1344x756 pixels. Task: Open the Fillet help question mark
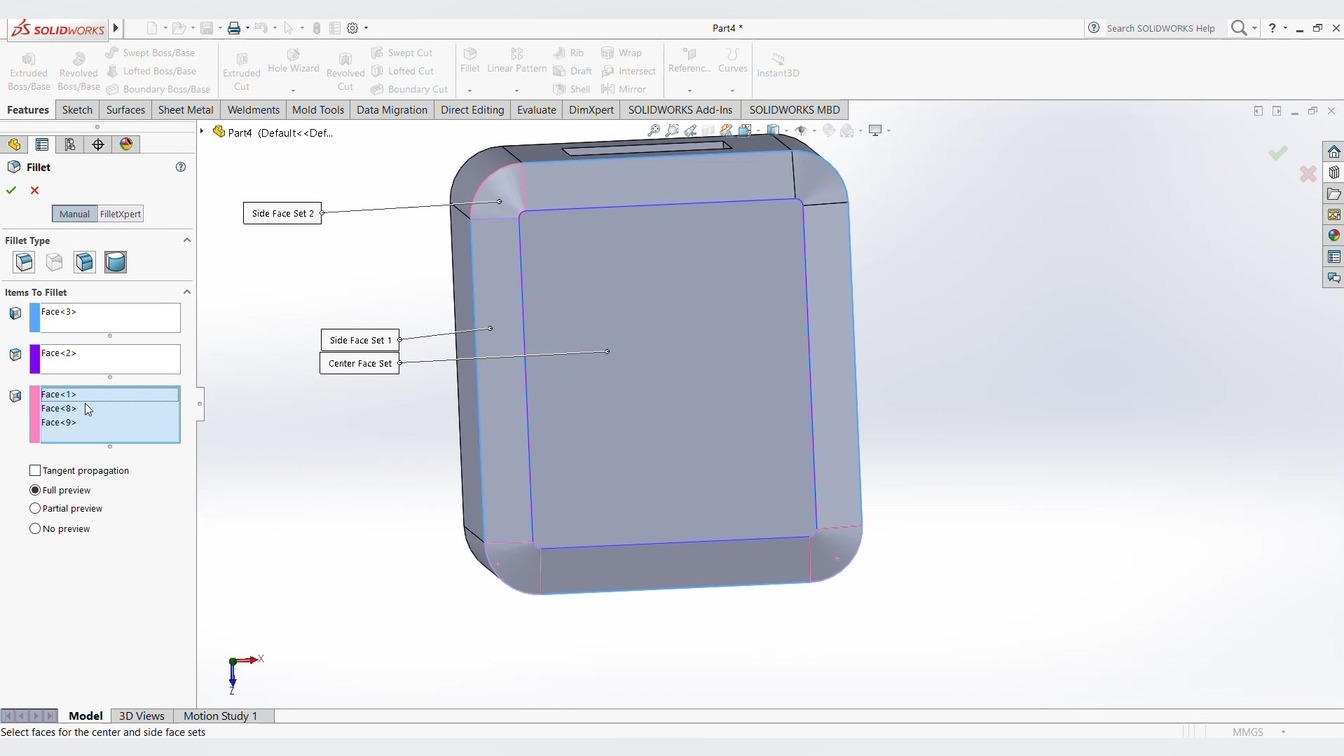[x=181, y=167]
